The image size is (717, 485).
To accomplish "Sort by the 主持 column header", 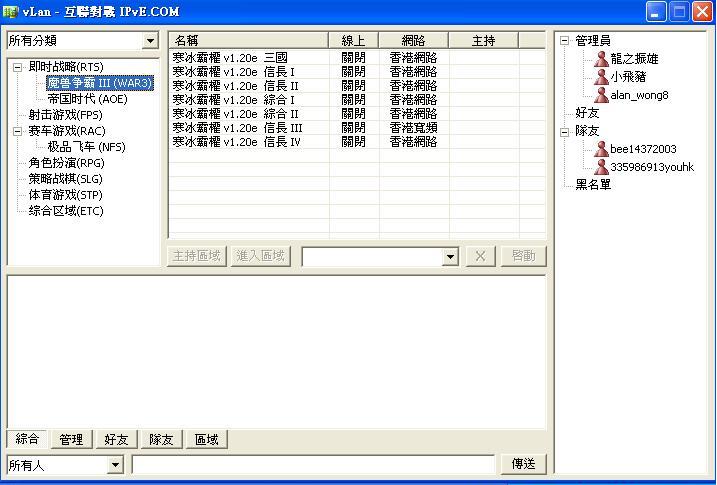I will (x=483, y=41).
